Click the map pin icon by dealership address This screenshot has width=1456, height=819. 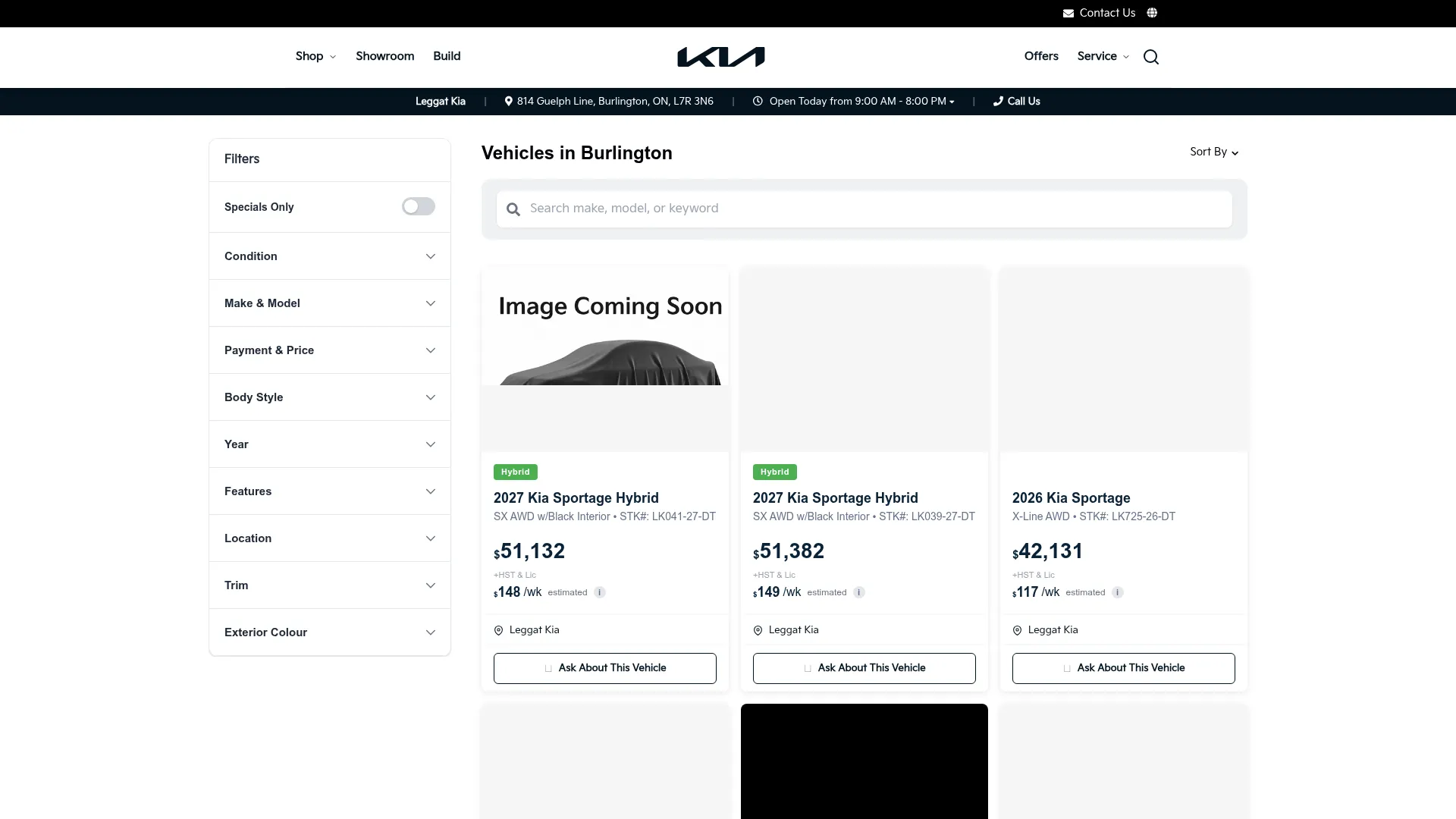pyautogui.click(x=508, y=101)
